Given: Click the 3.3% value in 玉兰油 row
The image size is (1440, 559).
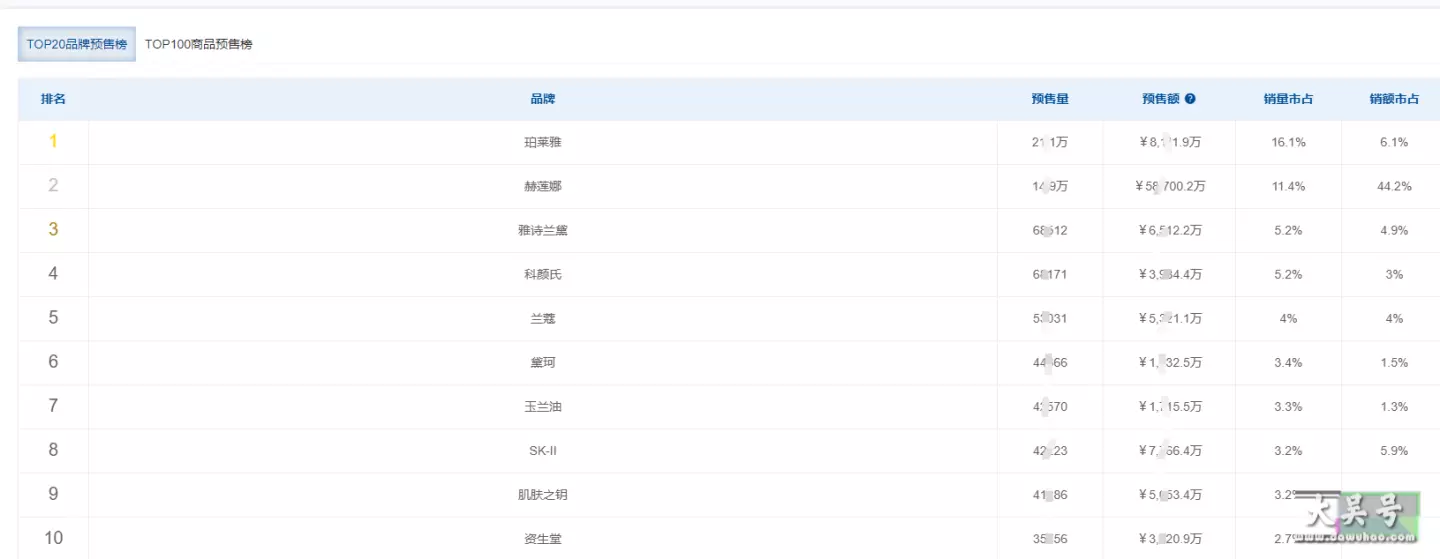Looking at the screenshot, I should [1288, 407].
